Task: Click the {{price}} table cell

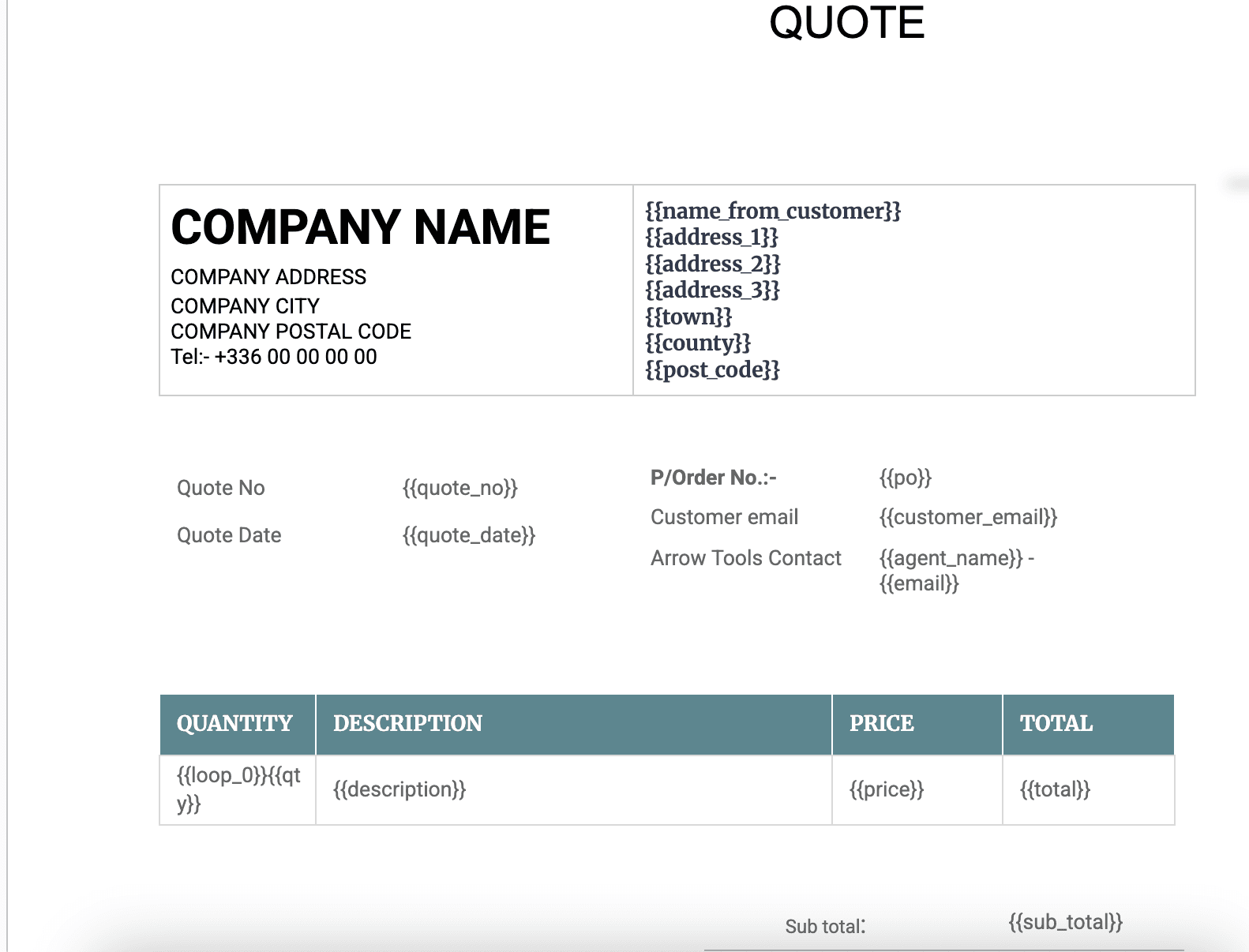Action: (886, 789)
